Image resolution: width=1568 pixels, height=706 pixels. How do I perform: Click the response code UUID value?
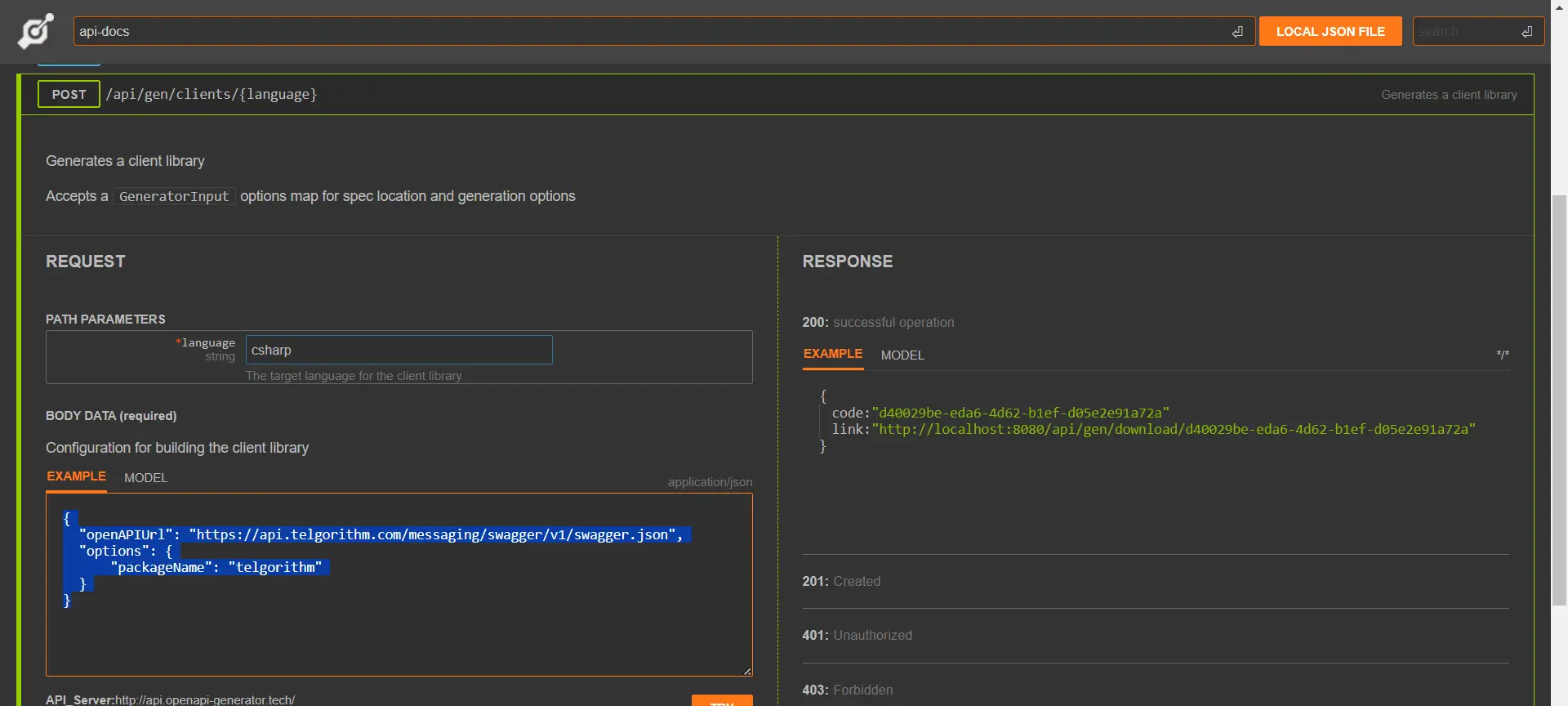click(1020, 413)
